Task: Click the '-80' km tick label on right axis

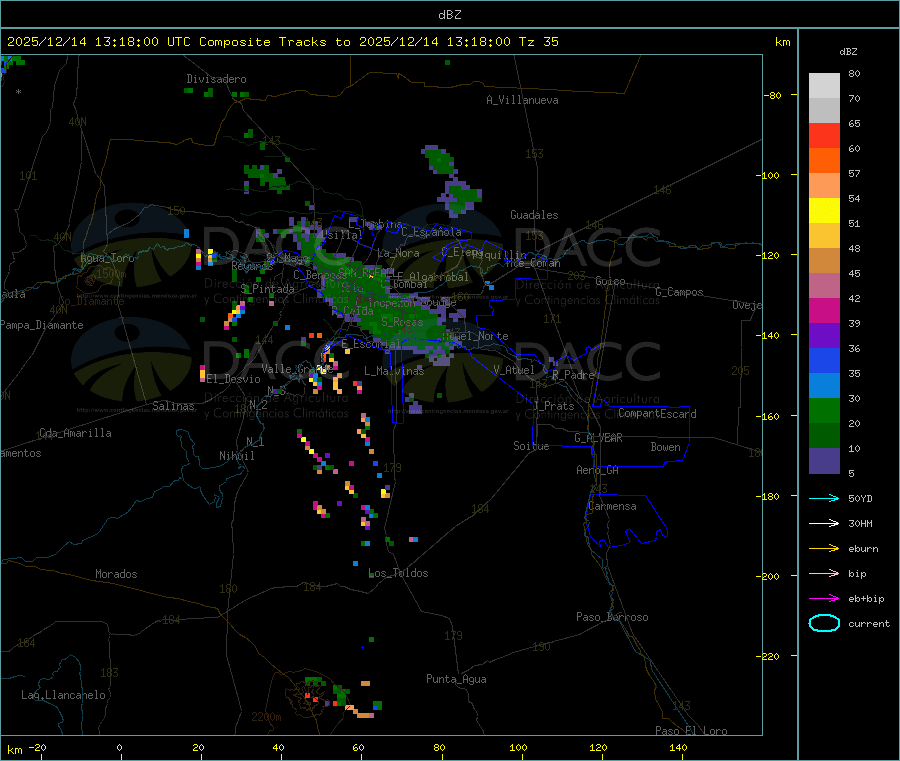Action: pyautogui.click(x=772, y=95)
